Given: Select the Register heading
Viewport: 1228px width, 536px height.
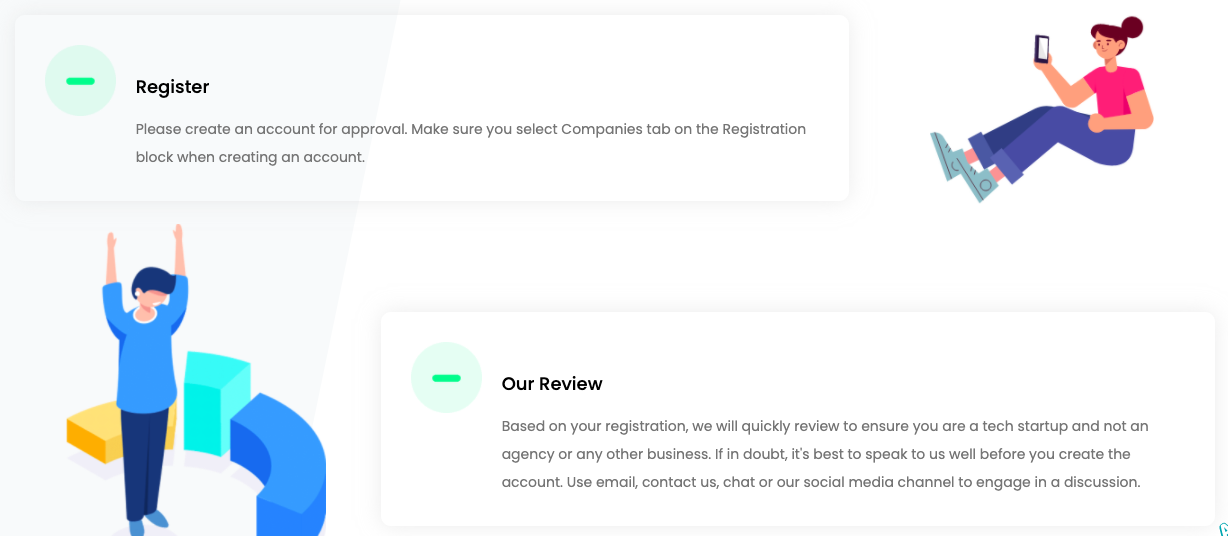Looking at the screenshot, I should click(173, 87).
